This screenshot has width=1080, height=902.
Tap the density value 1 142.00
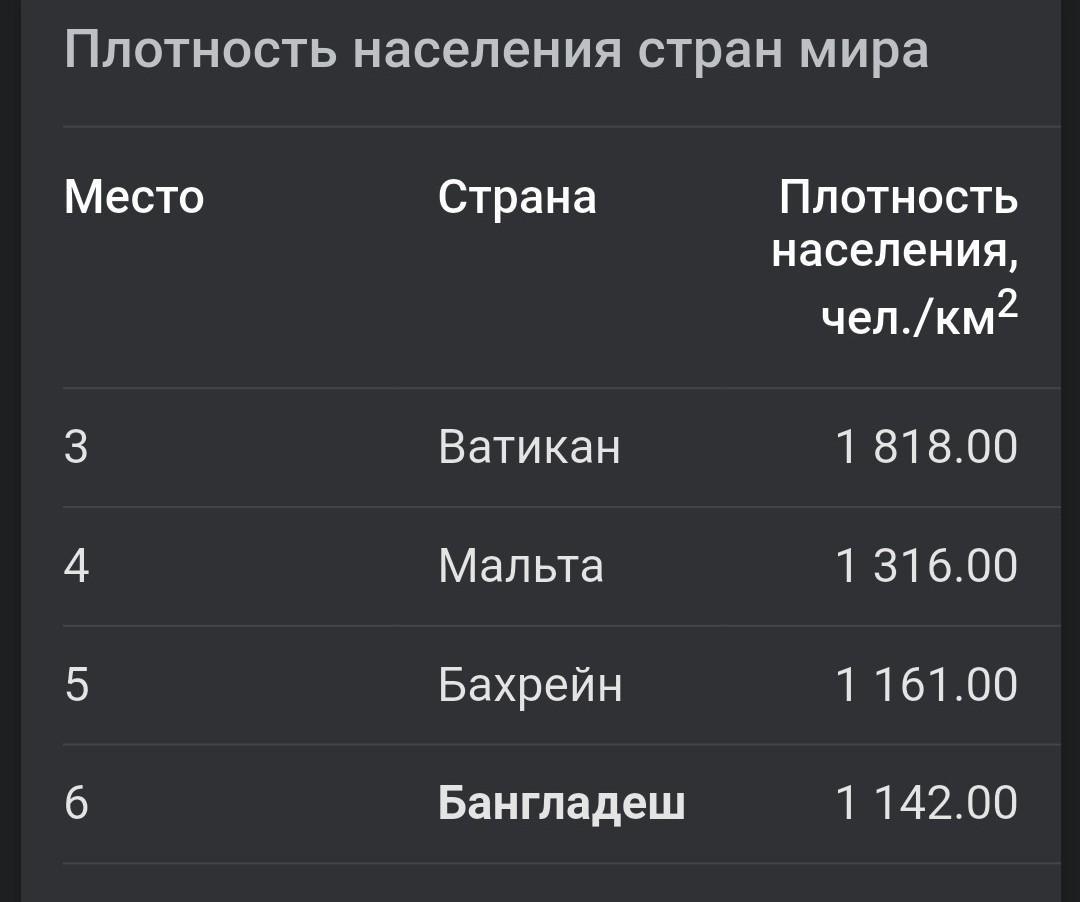[x=926, y=803]
